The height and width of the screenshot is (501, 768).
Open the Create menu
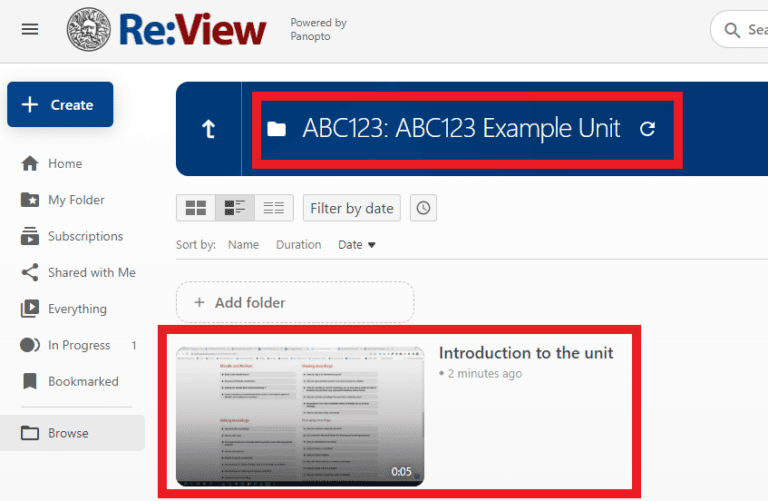point(60,105)
